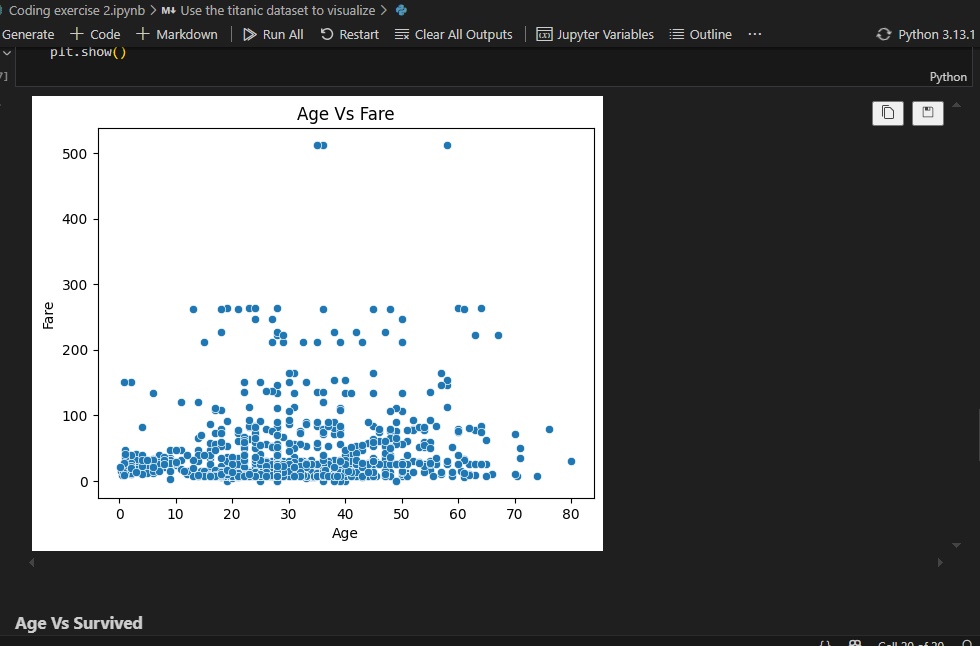The image size is (980, 646).
Task: Collapse the plt.show code cell chevron
Action: (x=8, y=50)
